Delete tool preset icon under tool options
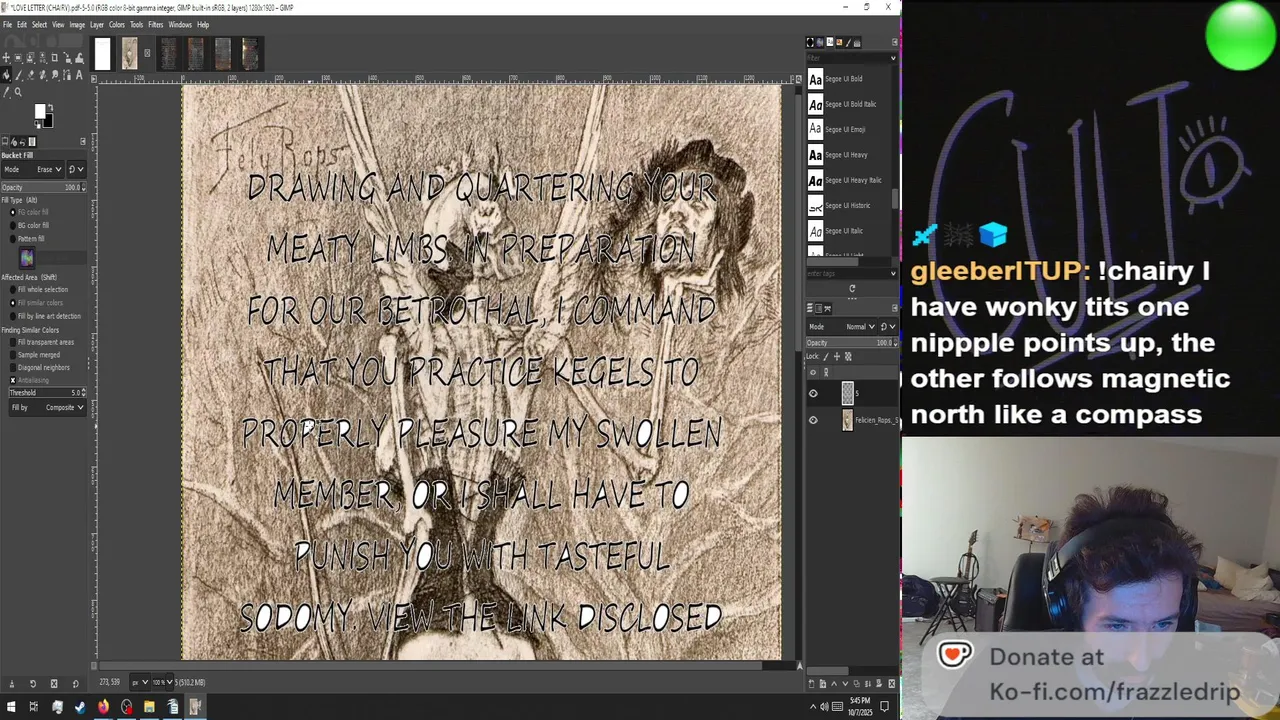 pyautogui.click(x=54, y=684)
